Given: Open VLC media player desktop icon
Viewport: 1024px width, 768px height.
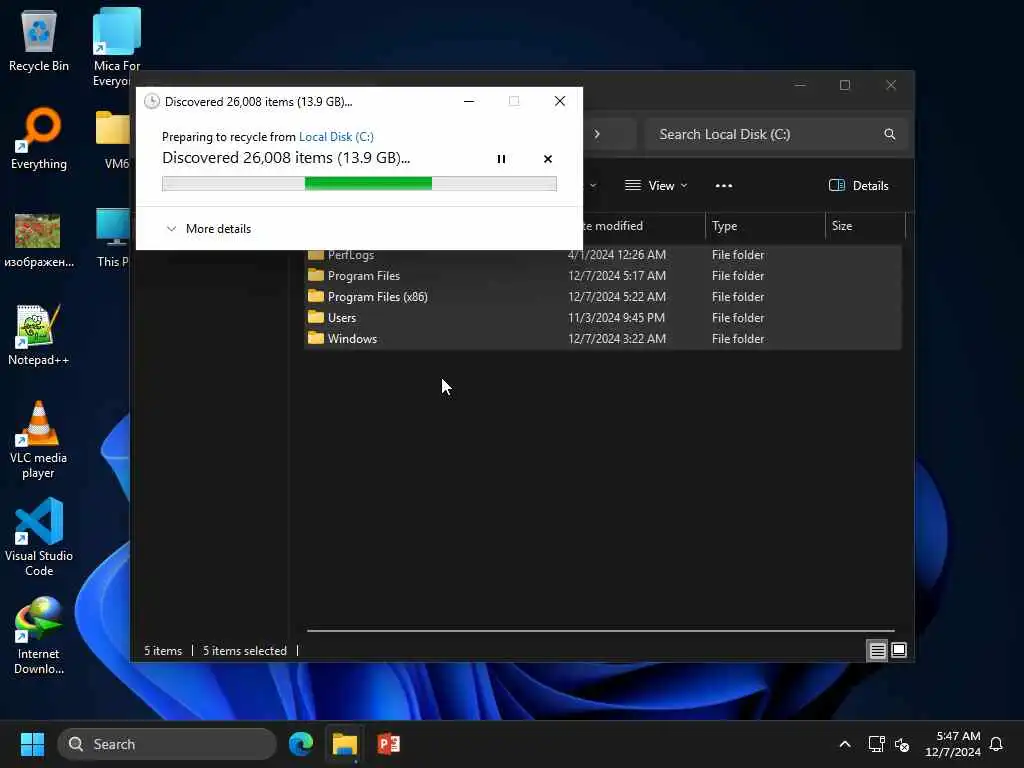Looking at the screenshot, I should pos(39,440).
